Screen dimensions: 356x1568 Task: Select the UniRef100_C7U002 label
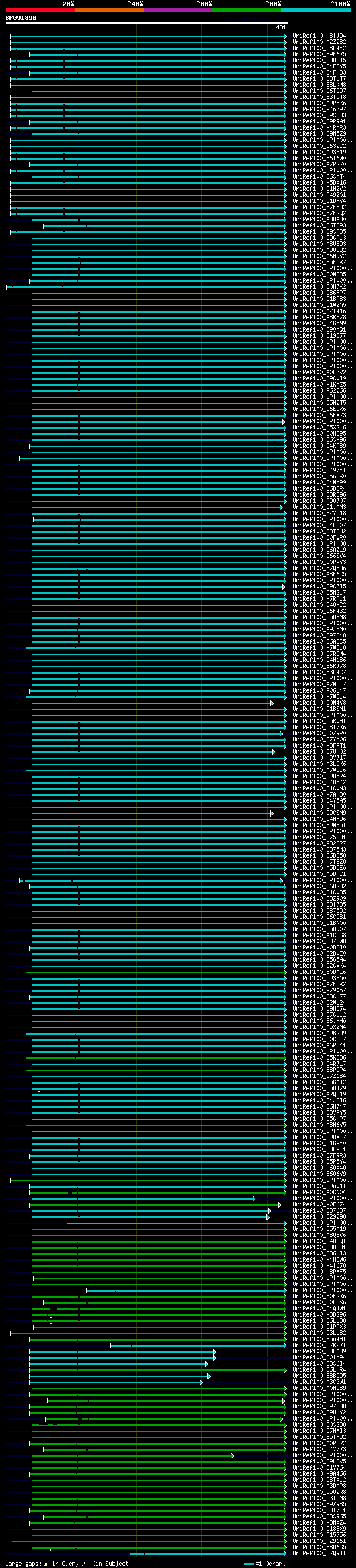[319, 751]
